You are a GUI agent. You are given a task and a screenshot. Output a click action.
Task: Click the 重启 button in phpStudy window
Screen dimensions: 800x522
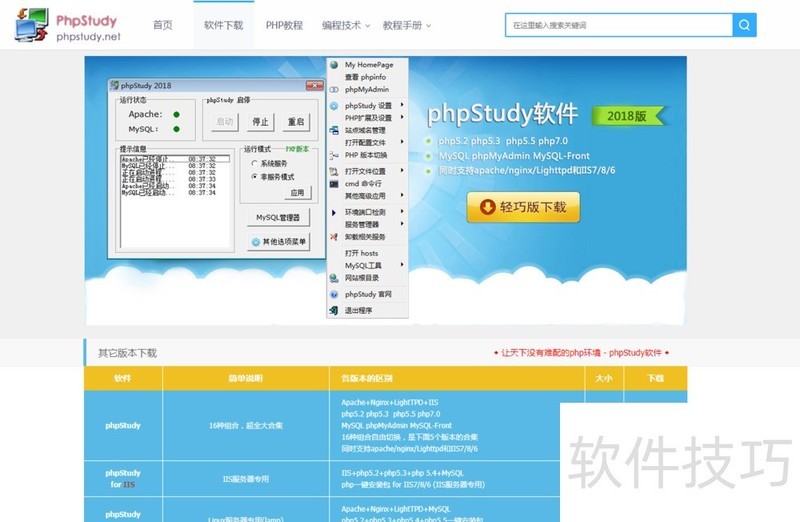[296, 122]
